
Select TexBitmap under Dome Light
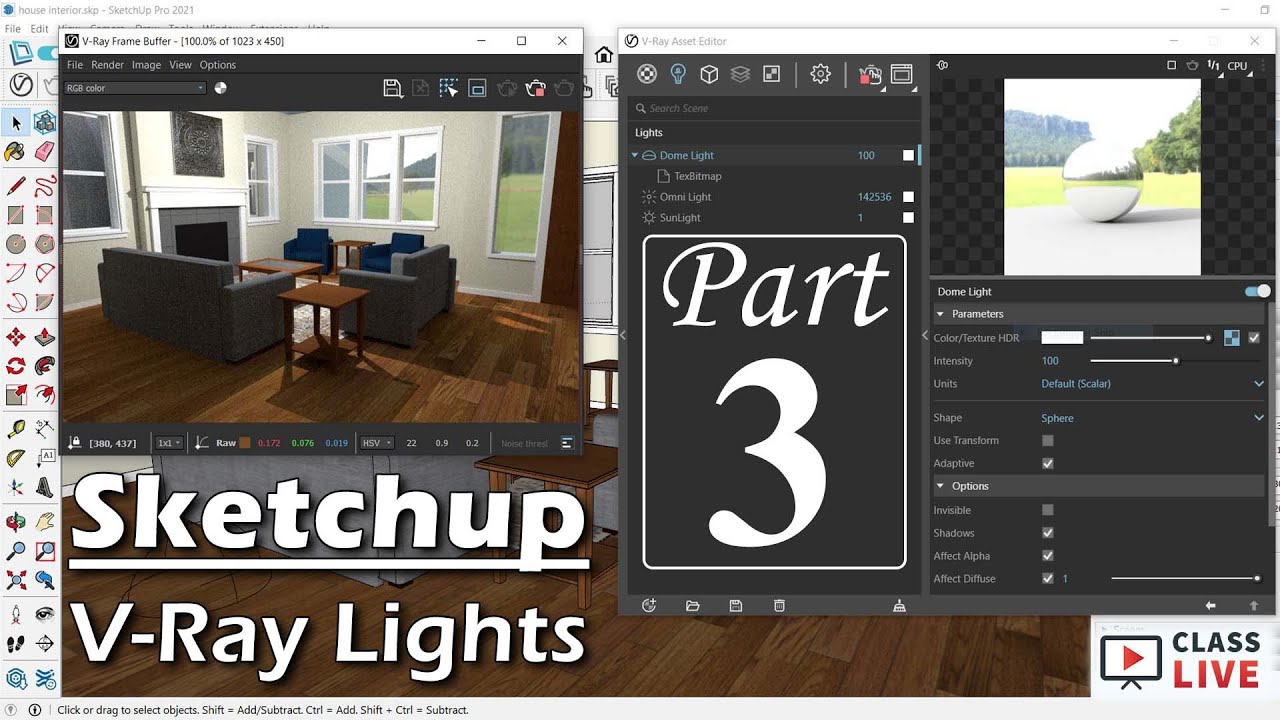[x=697, y=176]
